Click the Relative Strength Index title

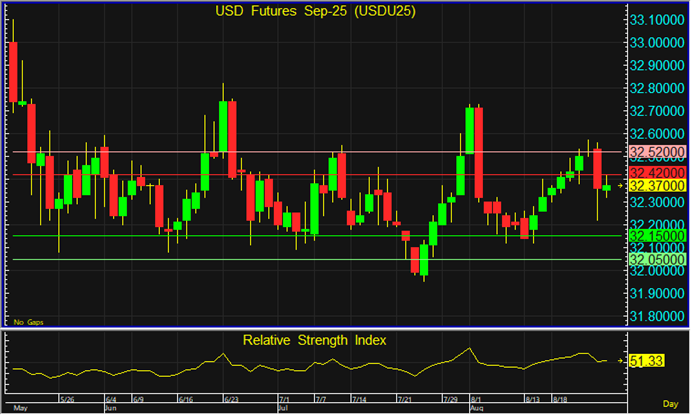pyautogui.click(x=315, y=340)
